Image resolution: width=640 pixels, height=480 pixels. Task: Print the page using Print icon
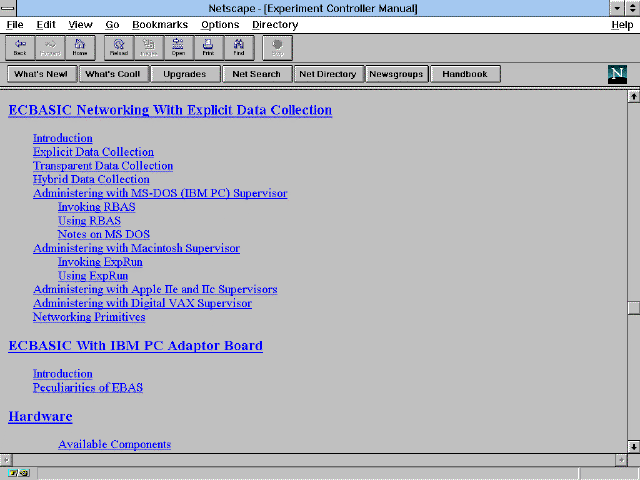(209, 48)
